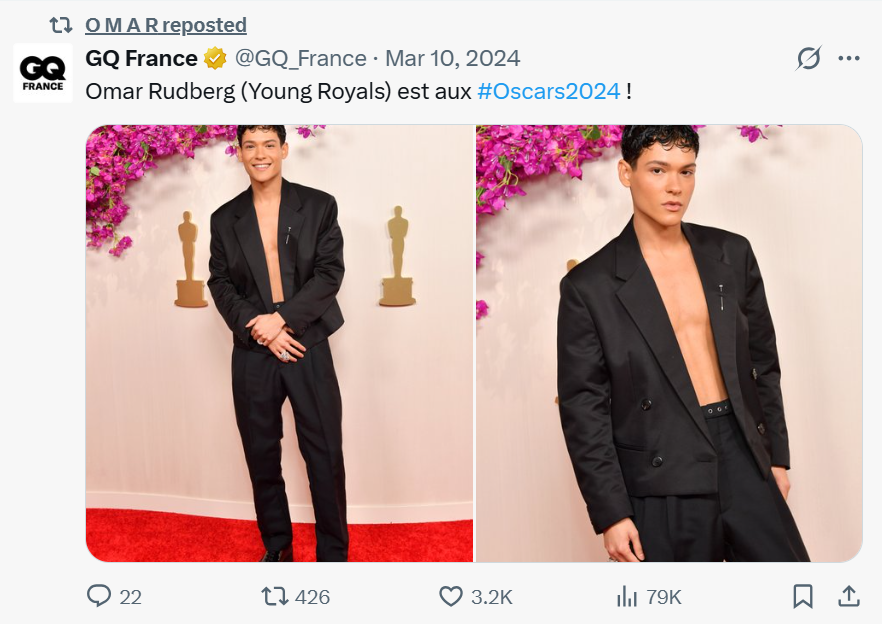Click the small repost arrows beside 'O M A R reposted'
882x624 pixels.
(61, 25)
